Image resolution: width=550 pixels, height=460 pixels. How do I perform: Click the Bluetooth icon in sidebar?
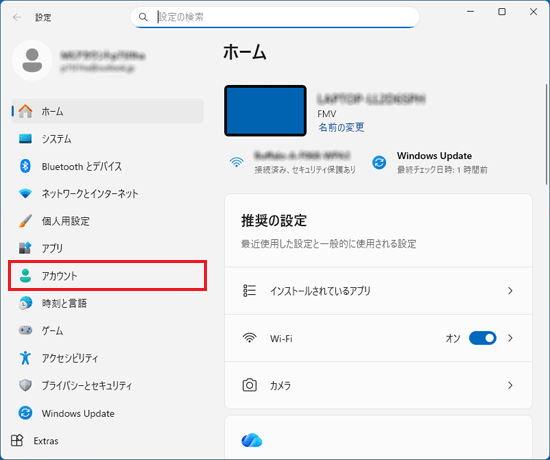pyautogui.click(x=25, y=166)
